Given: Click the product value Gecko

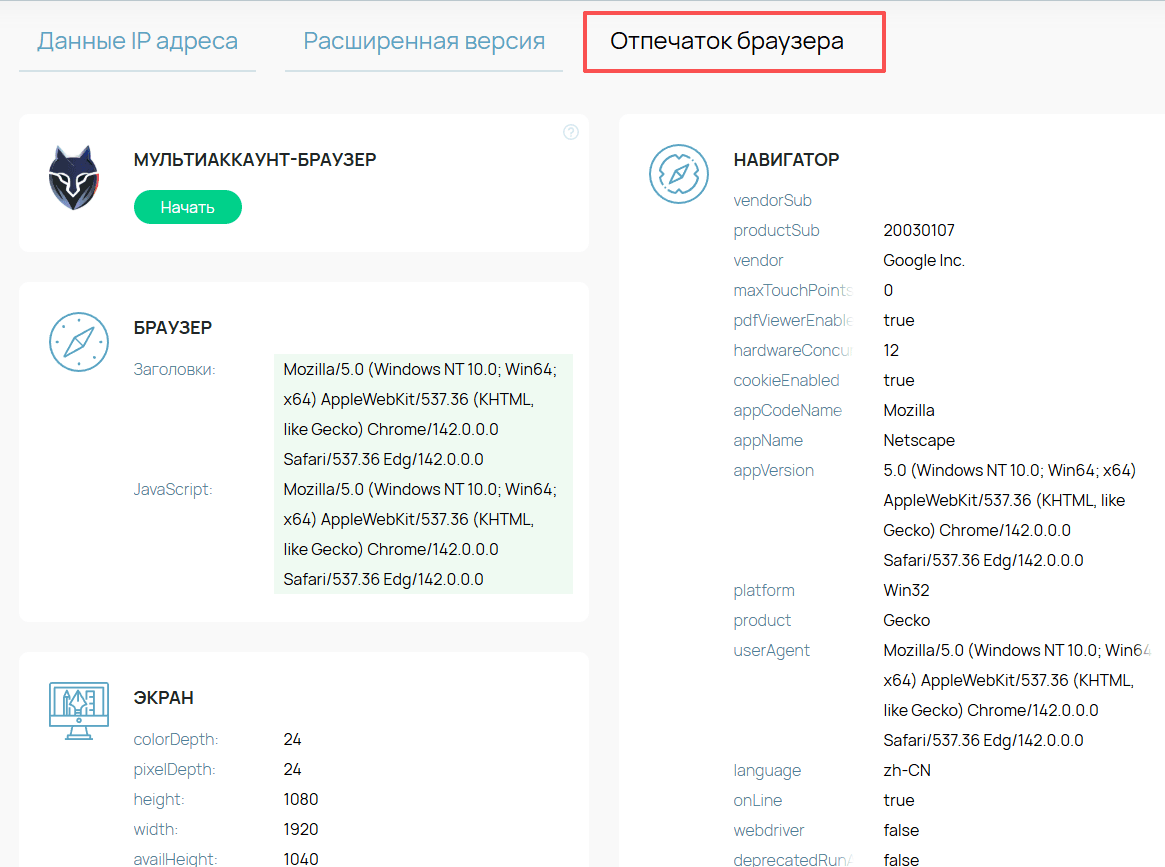Looking at the screenshot, I should tap(906, 620).
